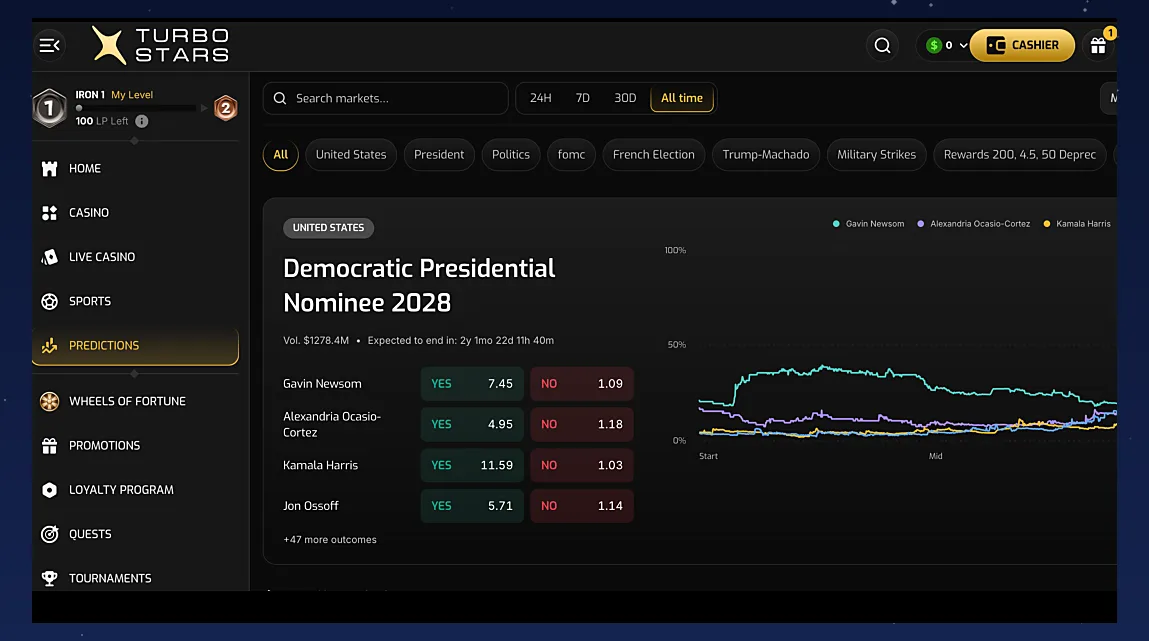Filter by President category
Screen dimensions: 1149x641
click(x=439, y=155)
